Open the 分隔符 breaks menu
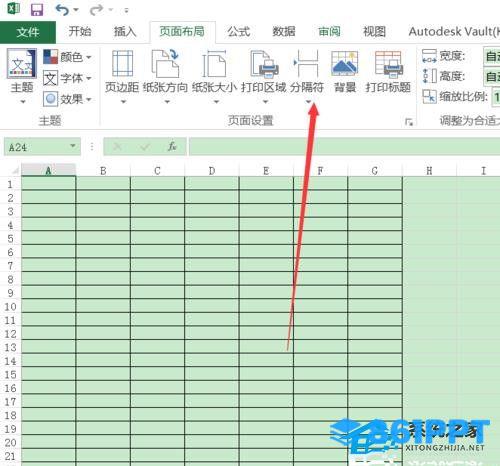500x466 pixels. [x=307, y=77]
